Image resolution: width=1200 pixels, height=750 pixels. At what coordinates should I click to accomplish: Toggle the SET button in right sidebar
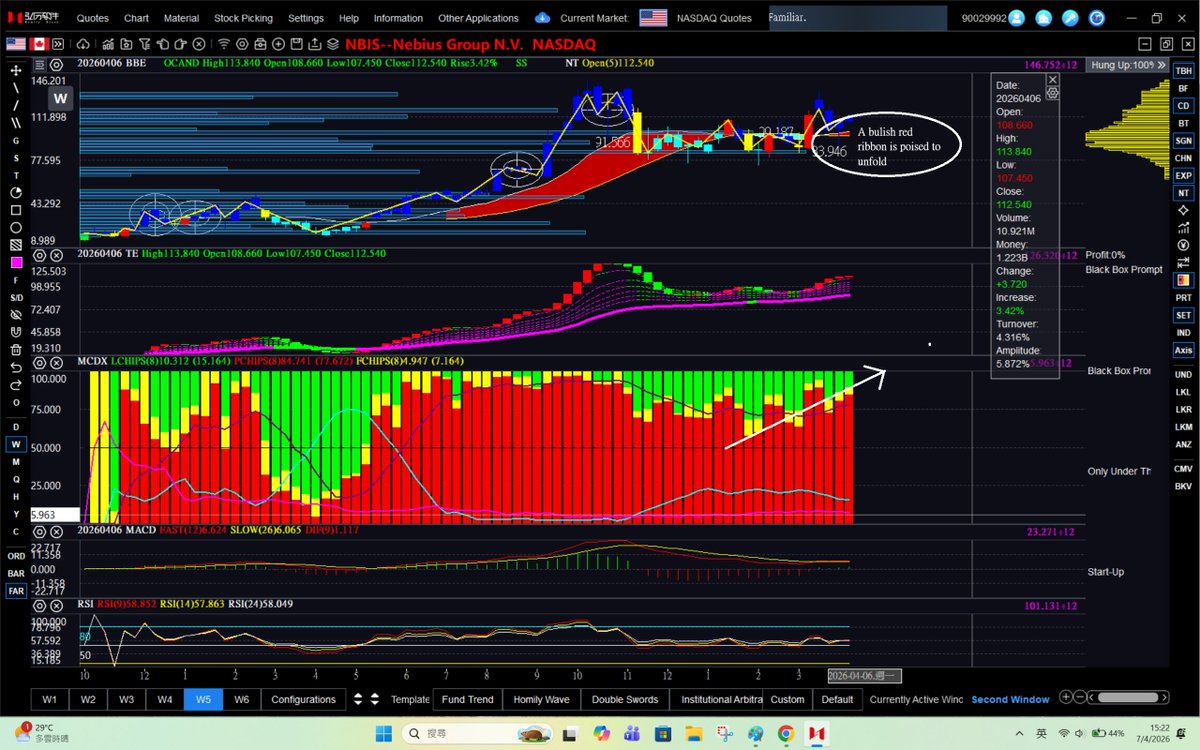pos(1184,315)
